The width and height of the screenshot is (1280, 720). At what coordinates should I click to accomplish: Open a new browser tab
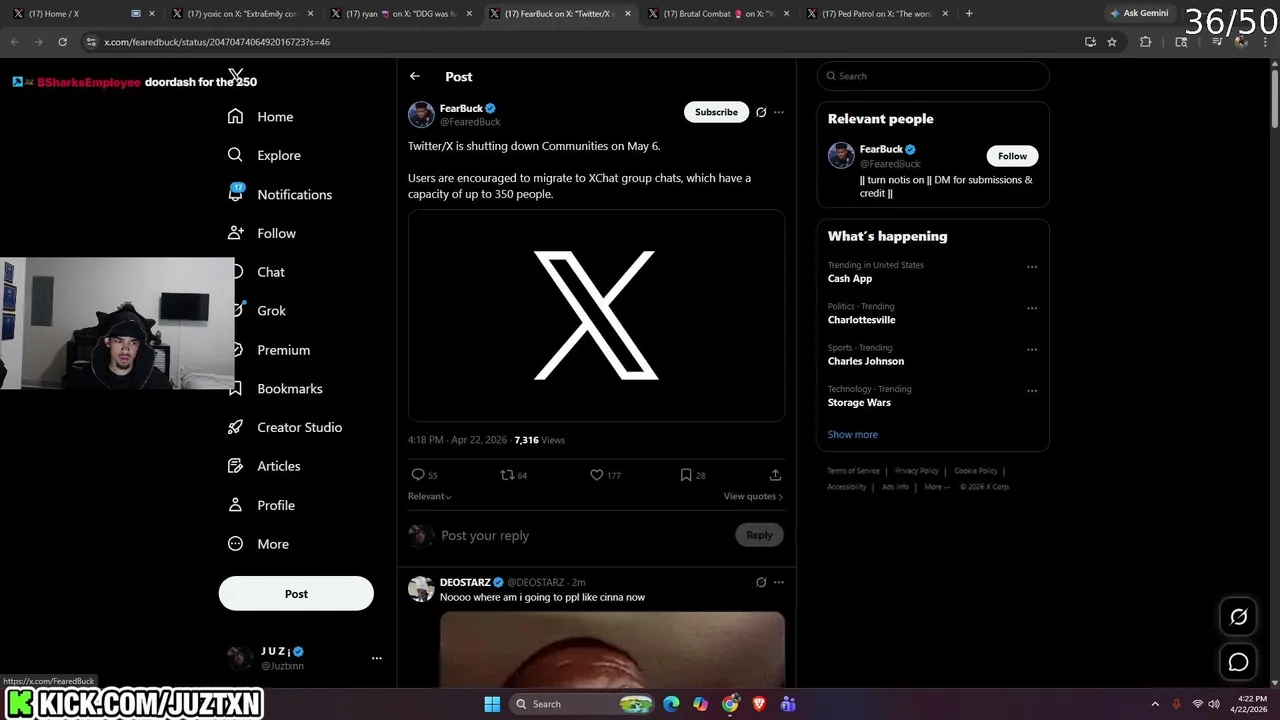(969, 14)
